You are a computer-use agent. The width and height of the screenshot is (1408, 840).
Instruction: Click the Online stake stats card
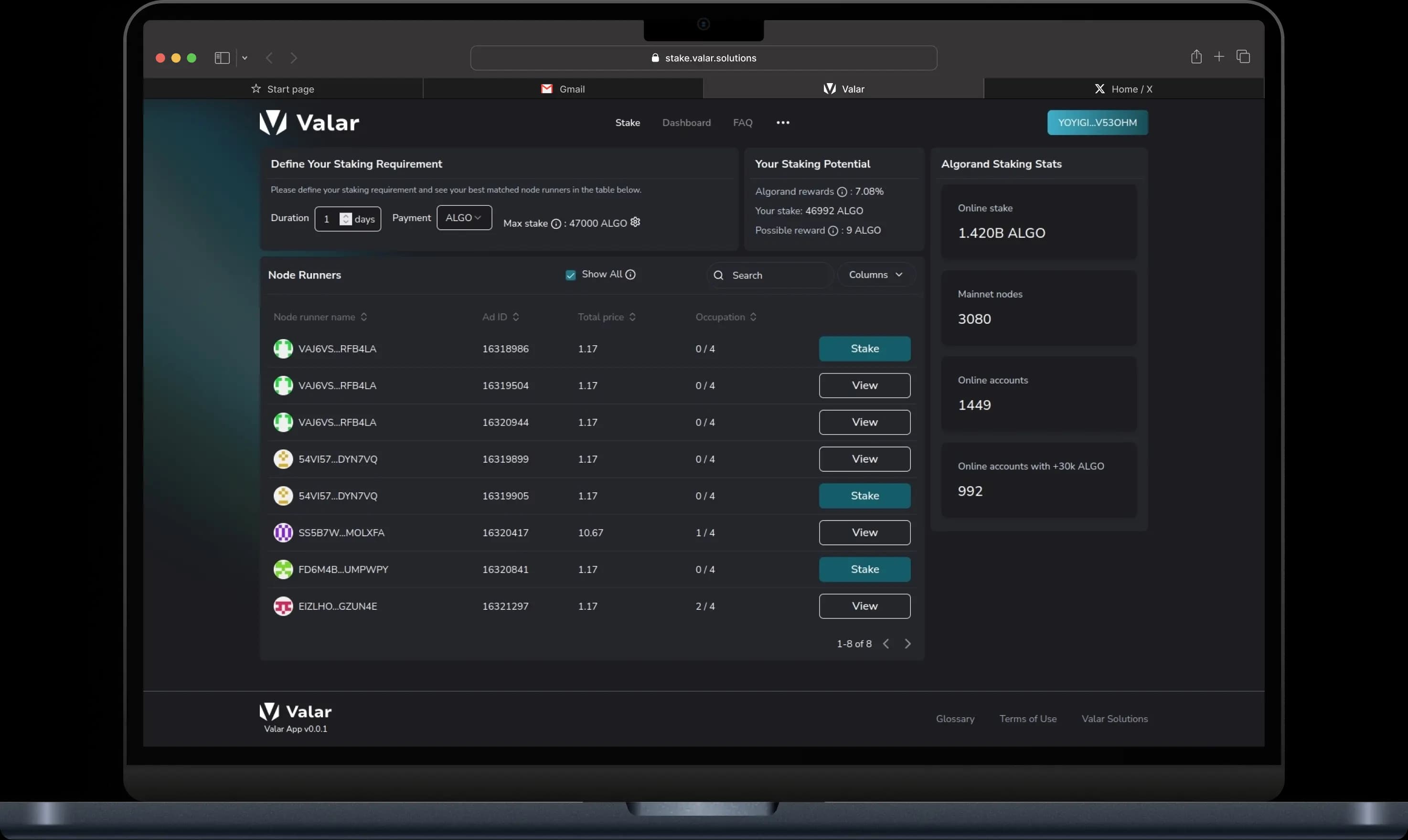click(1039, 222)
